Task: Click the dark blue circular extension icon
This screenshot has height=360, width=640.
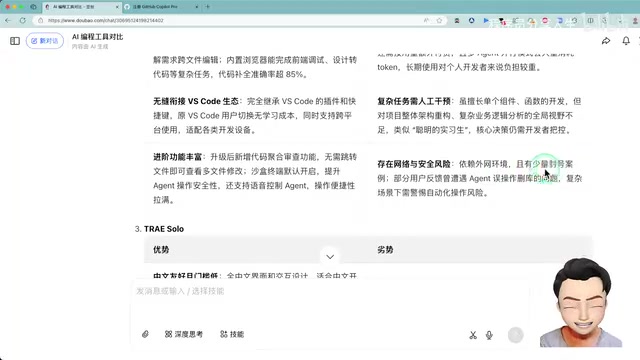Action: [471, 20]
